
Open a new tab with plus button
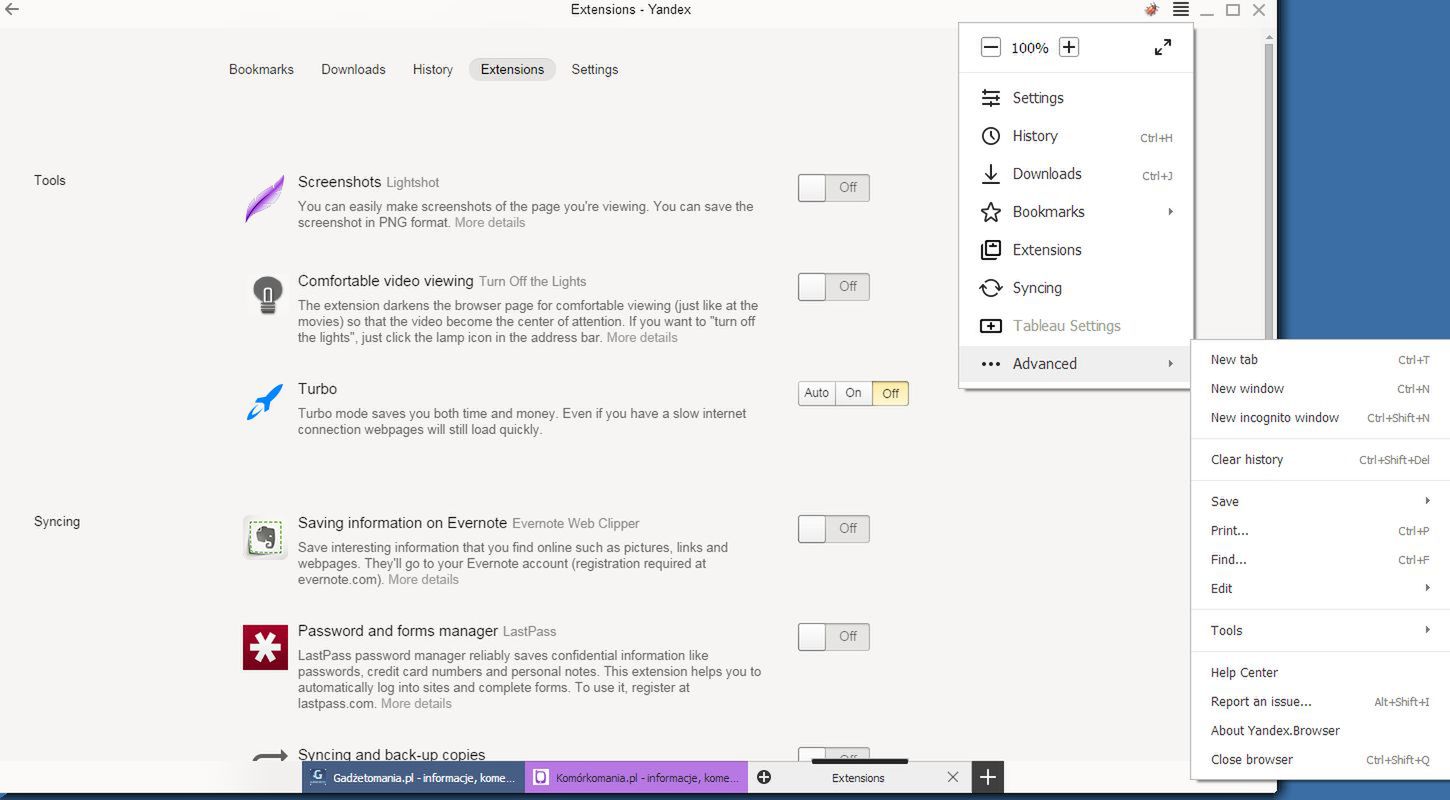987,777
